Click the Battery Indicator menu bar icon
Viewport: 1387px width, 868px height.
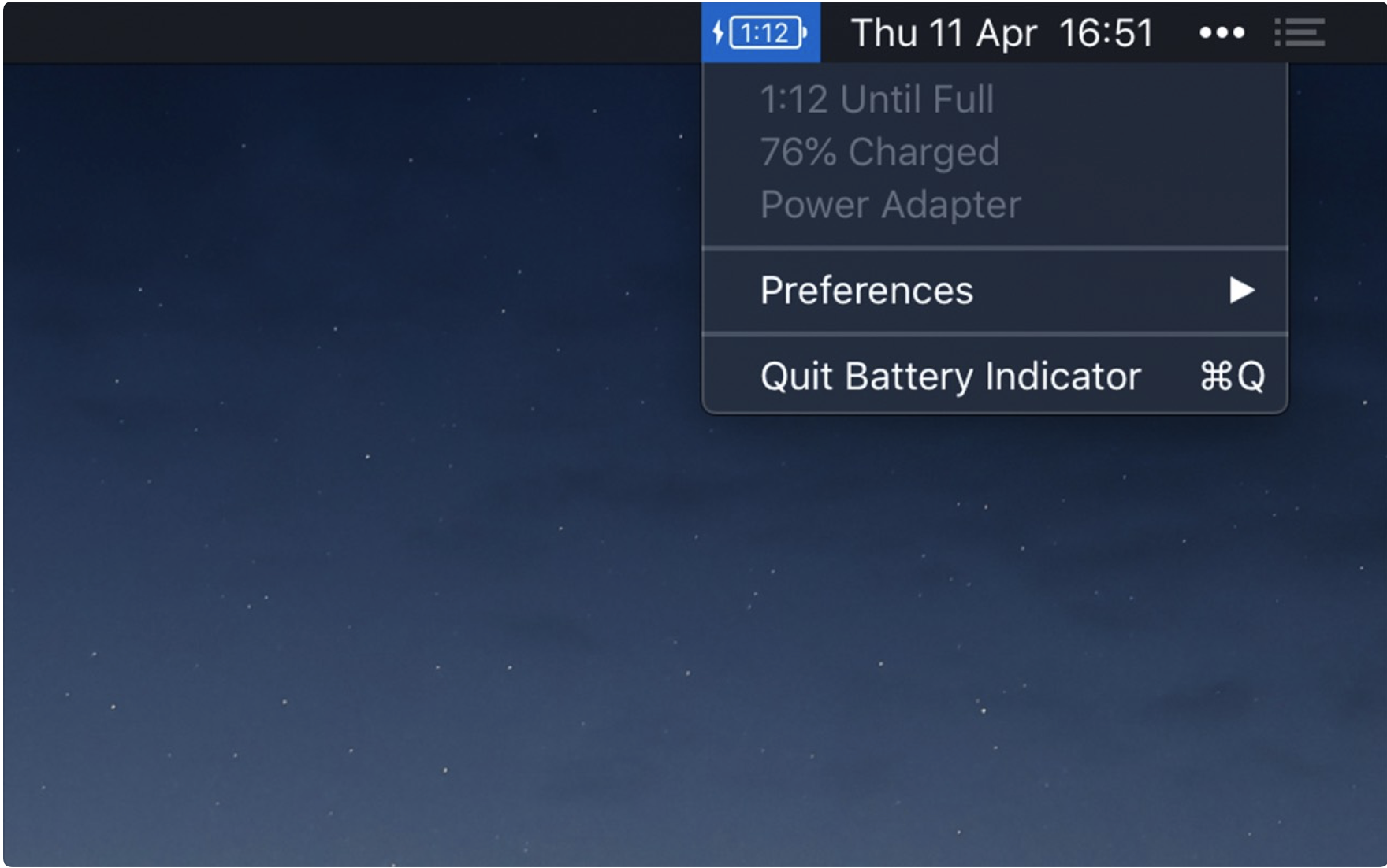click(760, 32)
